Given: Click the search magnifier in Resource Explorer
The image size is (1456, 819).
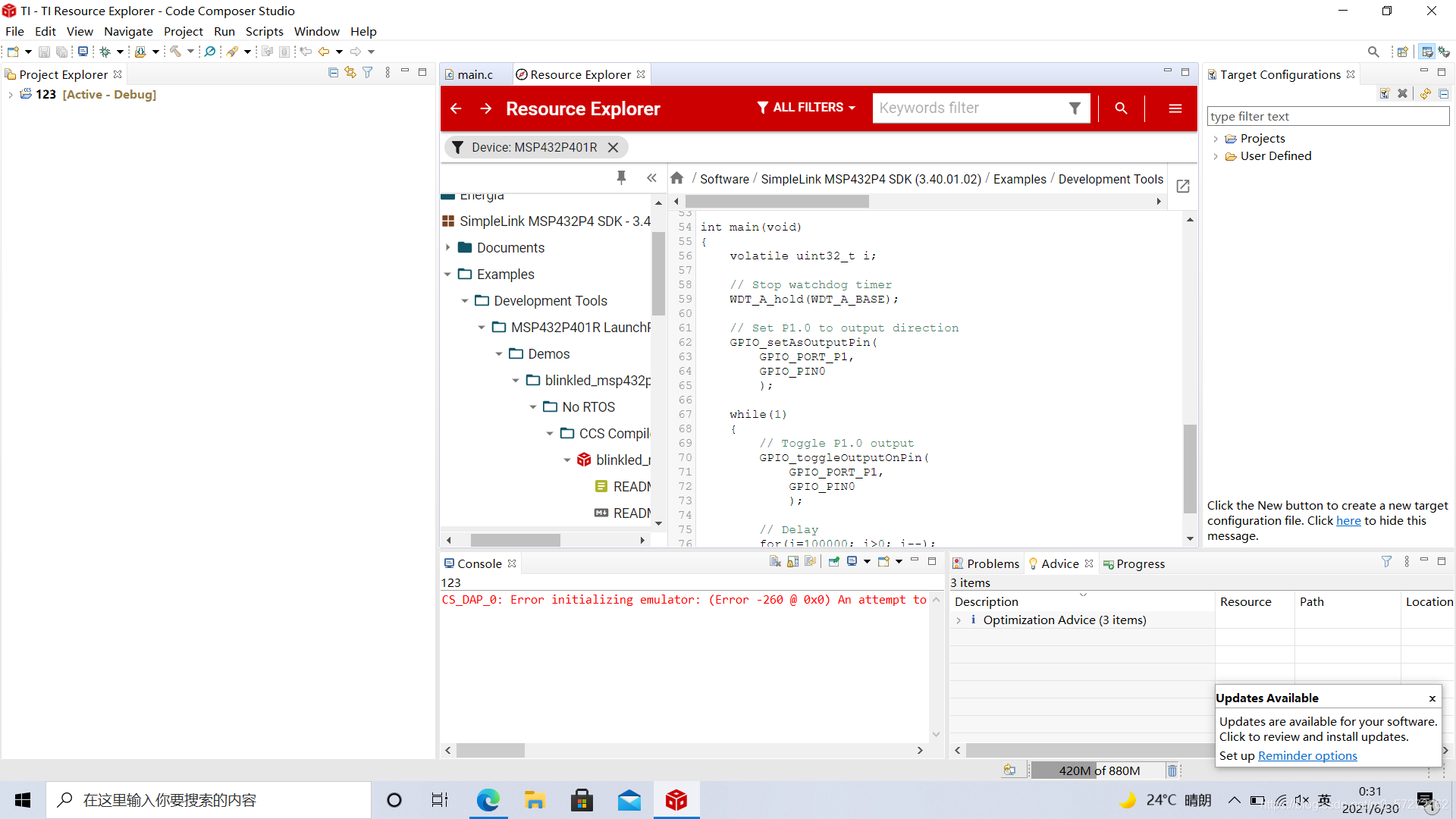Looking at the screenshot, I should pyautogui.click(x=1121, y=108).
